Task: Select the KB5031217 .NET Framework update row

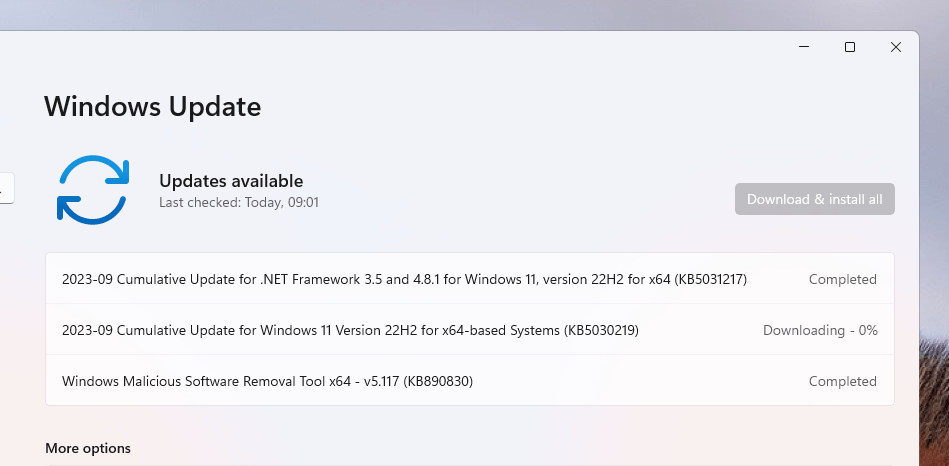Action: tap(470, 279)
